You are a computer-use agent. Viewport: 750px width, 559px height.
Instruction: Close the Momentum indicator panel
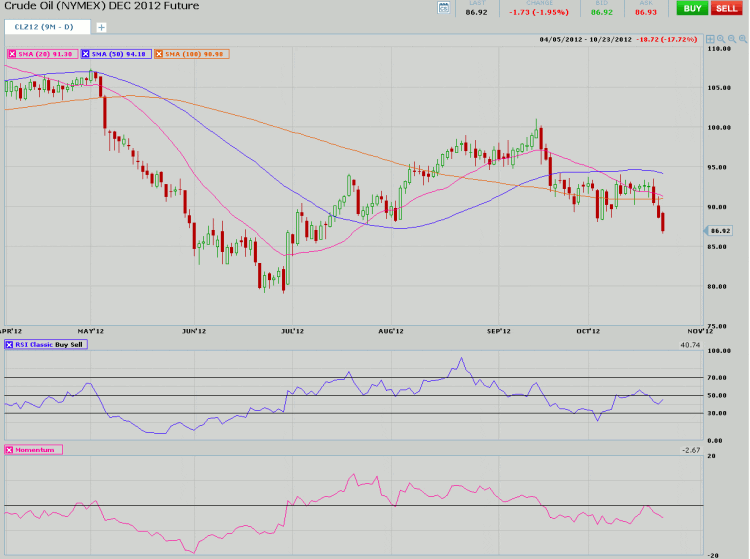pos(11,450)
